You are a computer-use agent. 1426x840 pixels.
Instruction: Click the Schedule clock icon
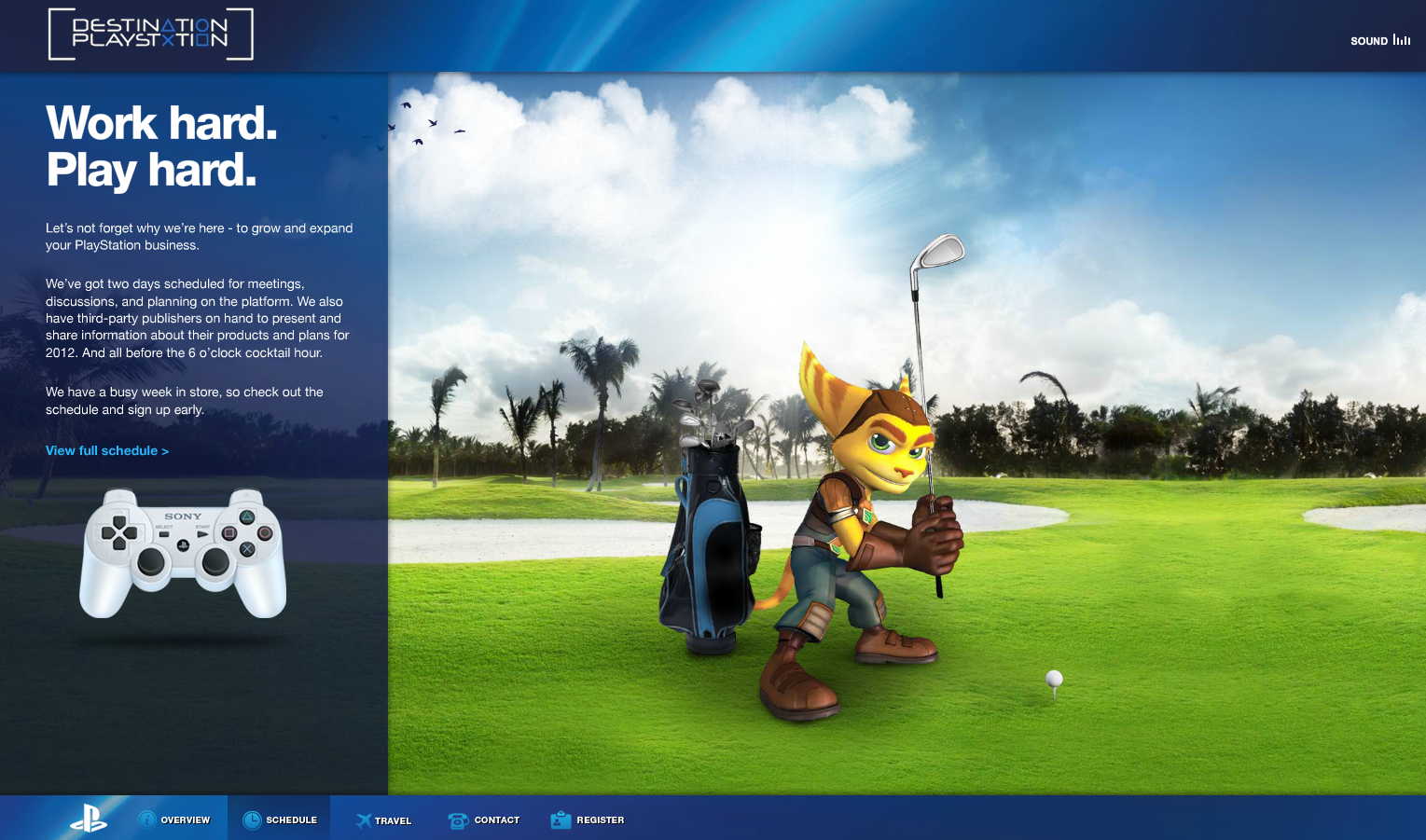pos(252,819)
